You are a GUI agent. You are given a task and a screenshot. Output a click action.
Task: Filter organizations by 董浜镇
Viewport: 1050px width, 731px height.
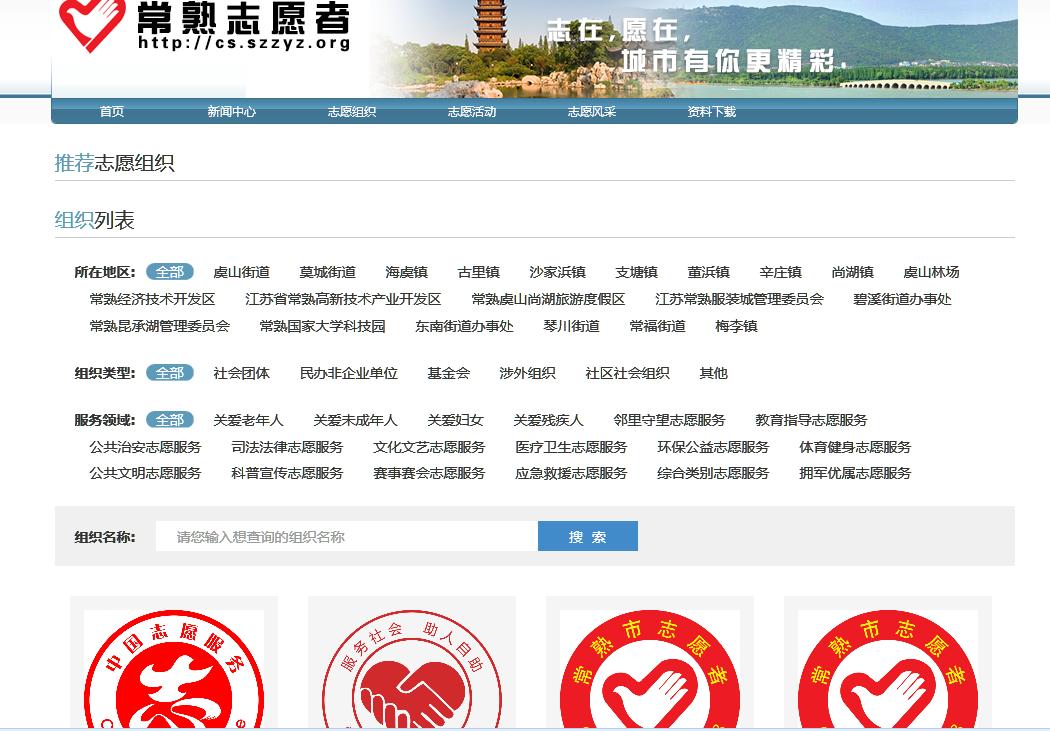[x=708, y=272]
